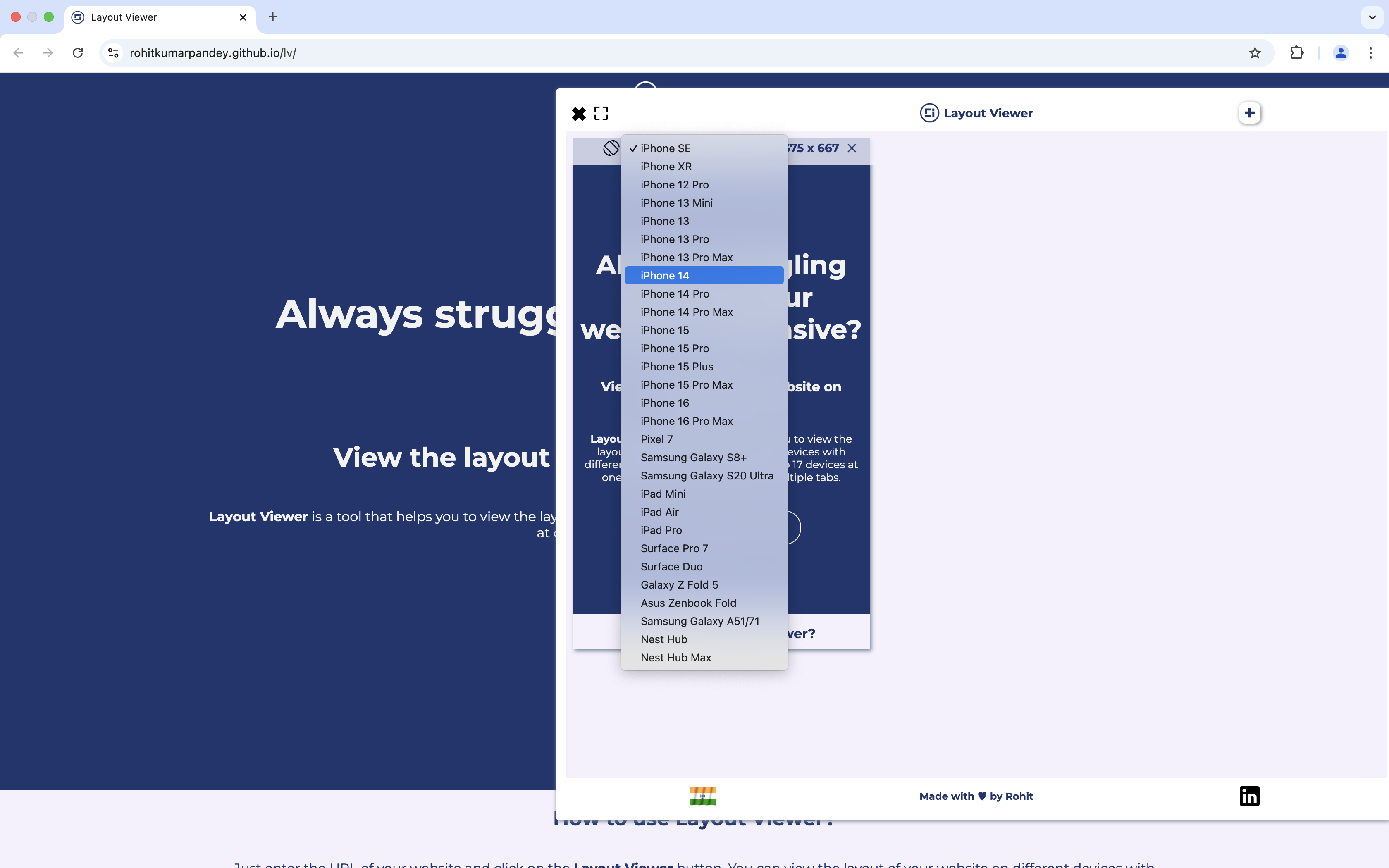Remove the 375 x 667 device preview
The height and width of the screenshot is (868, 1389).
tap(852, 148)
